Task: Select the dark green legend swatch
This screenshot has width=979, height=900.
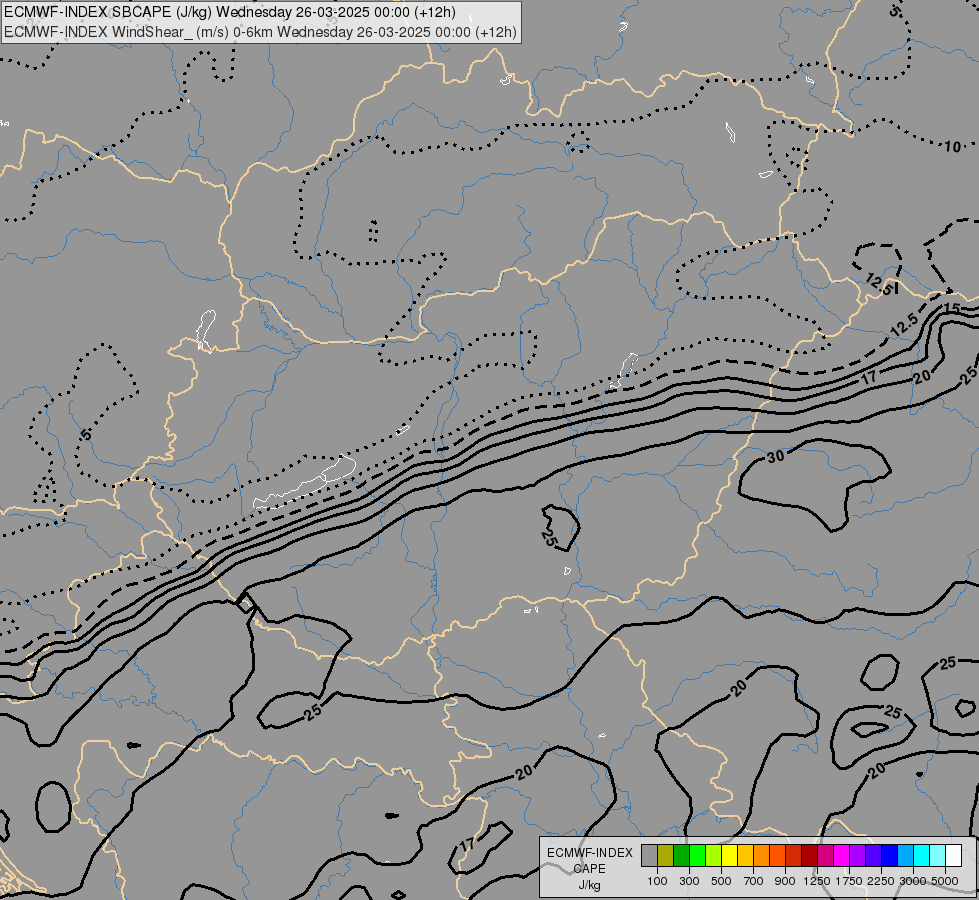Action: coord(682,856)
